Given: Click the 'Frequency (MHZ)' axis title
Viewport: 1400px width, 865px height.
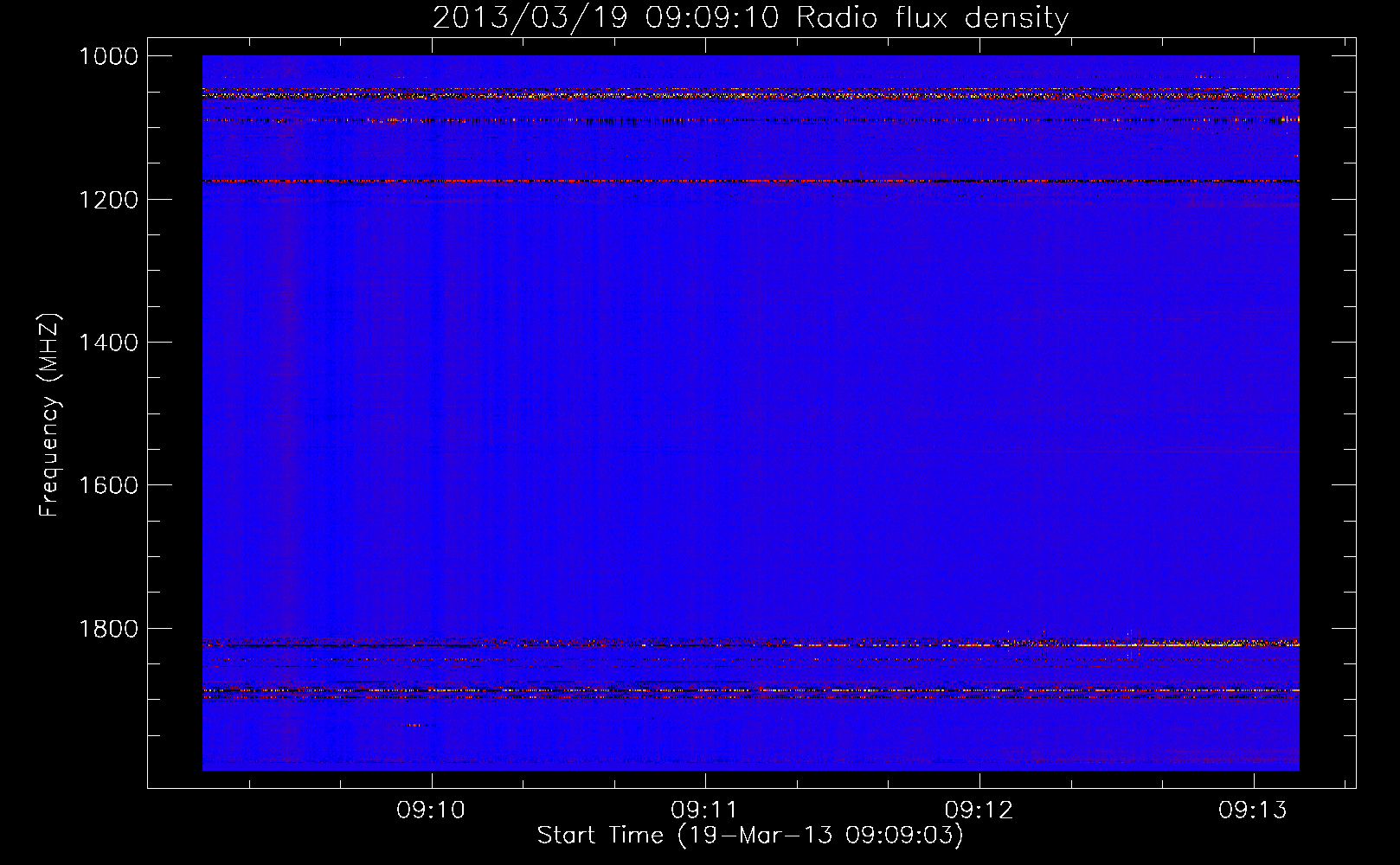Looking at the screenshot, I should [49, 415].
